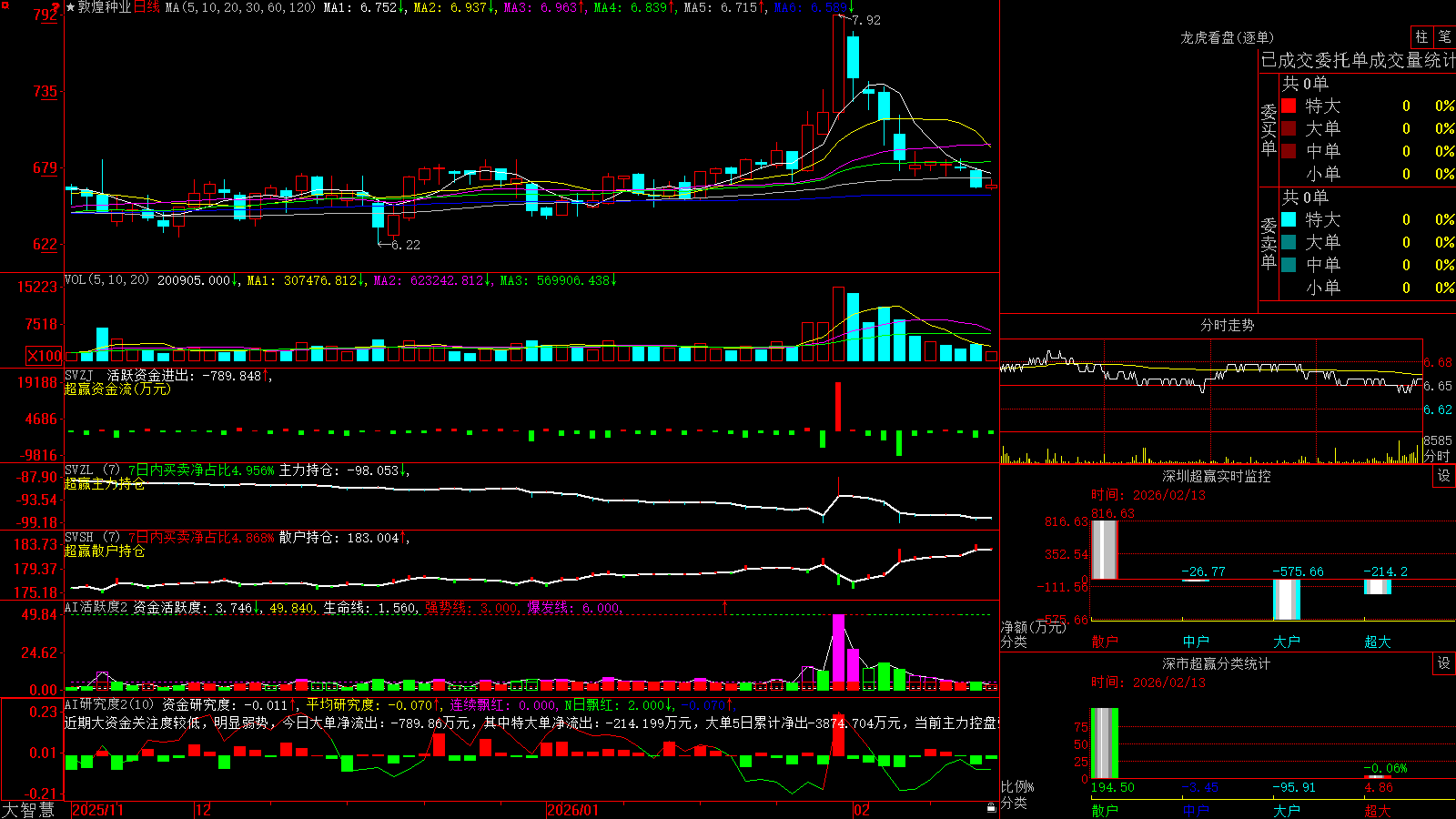
Task: Click the MA(5,10,20,30,60,120) indicator label
Action: pos(240,7)
